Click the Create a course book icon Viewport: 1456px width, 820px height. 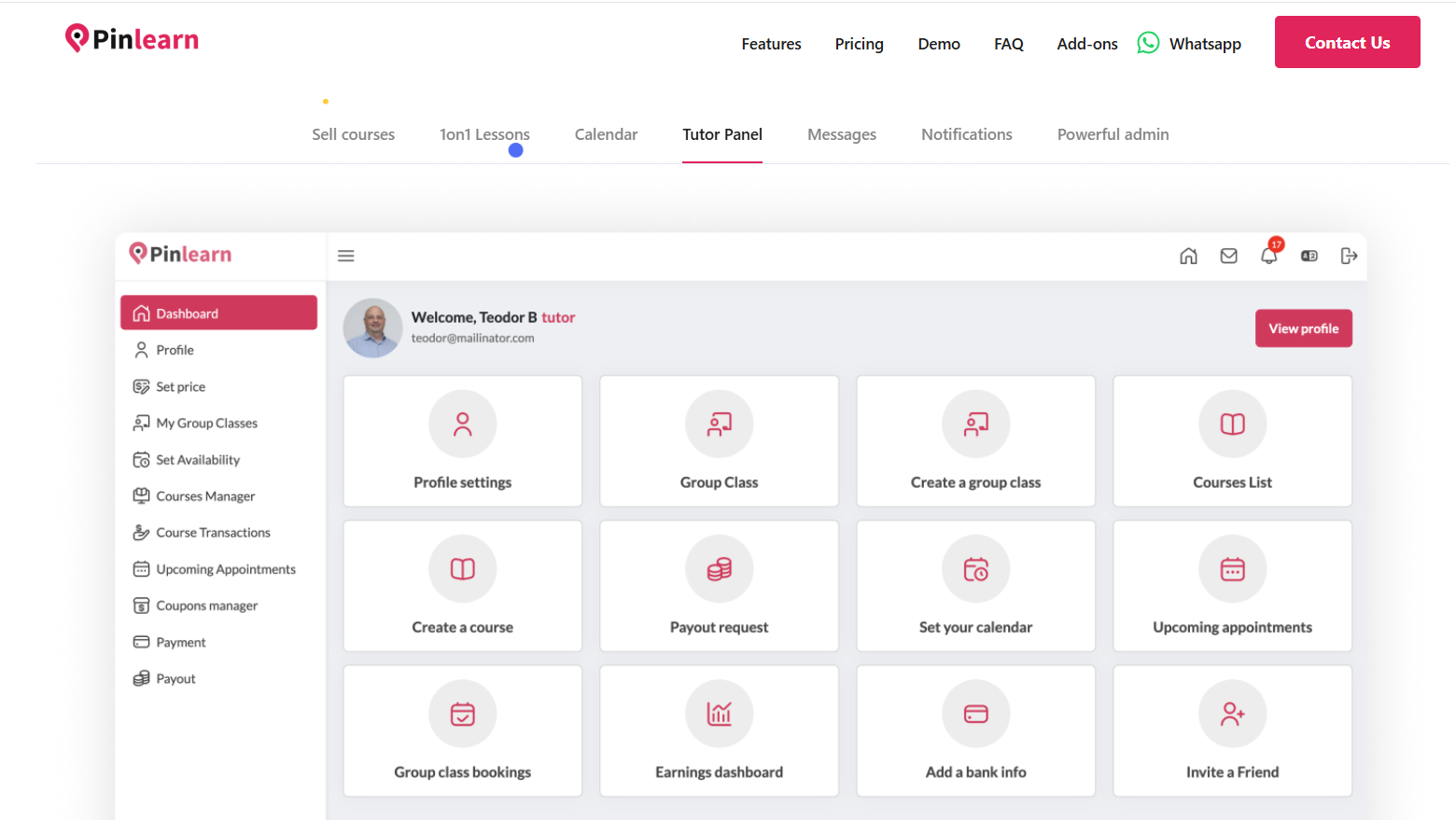[463, 569]
